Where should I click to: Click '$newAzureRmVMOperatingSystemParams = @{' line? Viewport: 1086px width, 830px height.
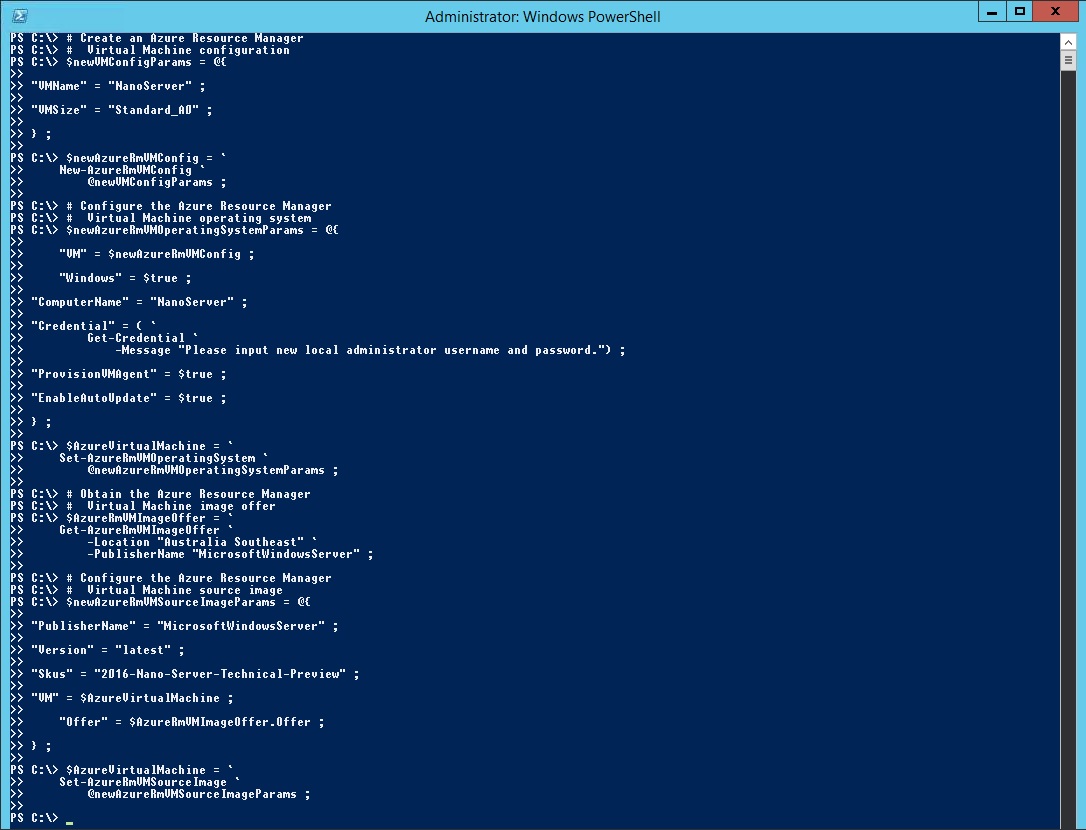click(202, 230)
